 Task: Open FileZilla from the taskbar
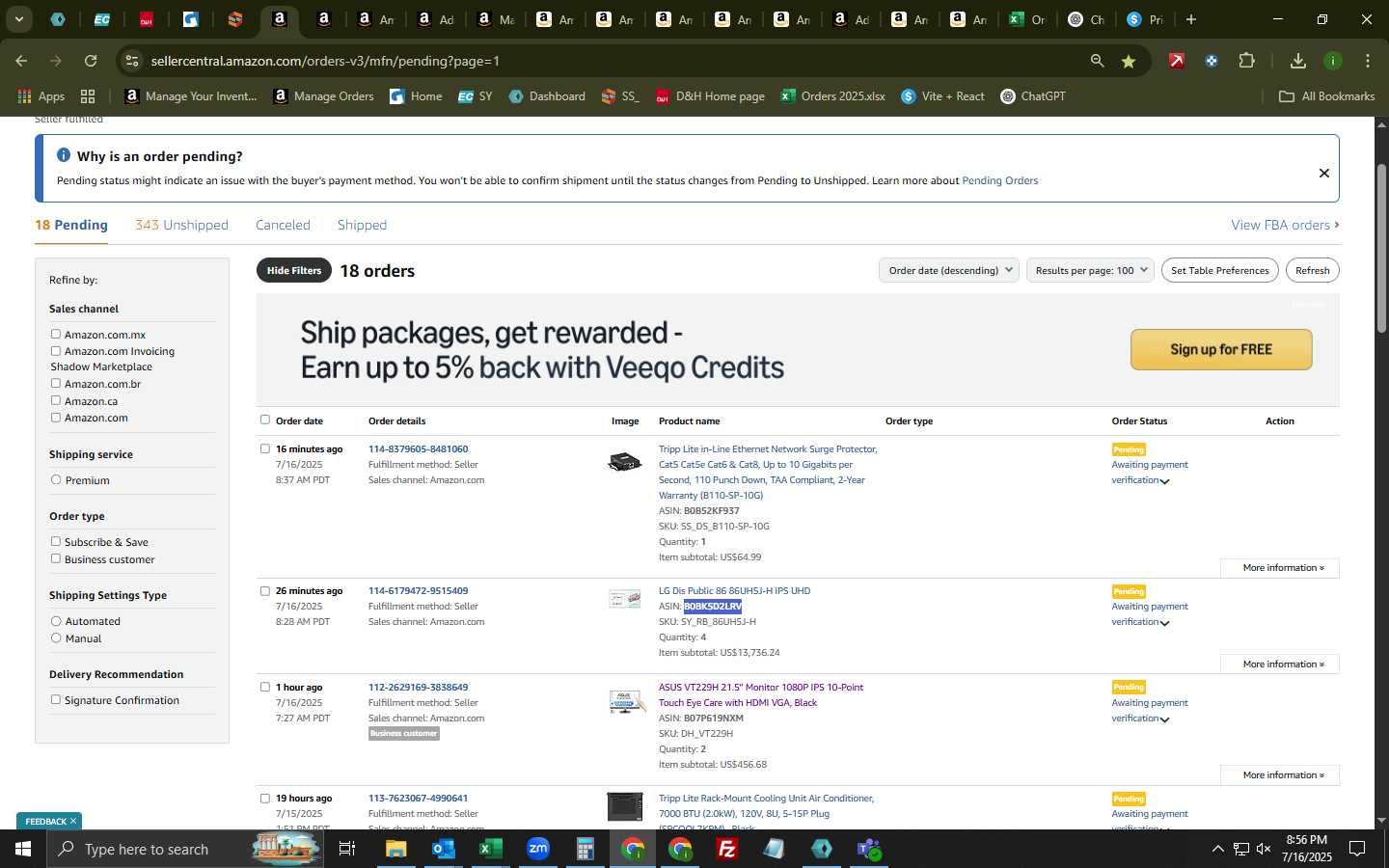(727, 849)
